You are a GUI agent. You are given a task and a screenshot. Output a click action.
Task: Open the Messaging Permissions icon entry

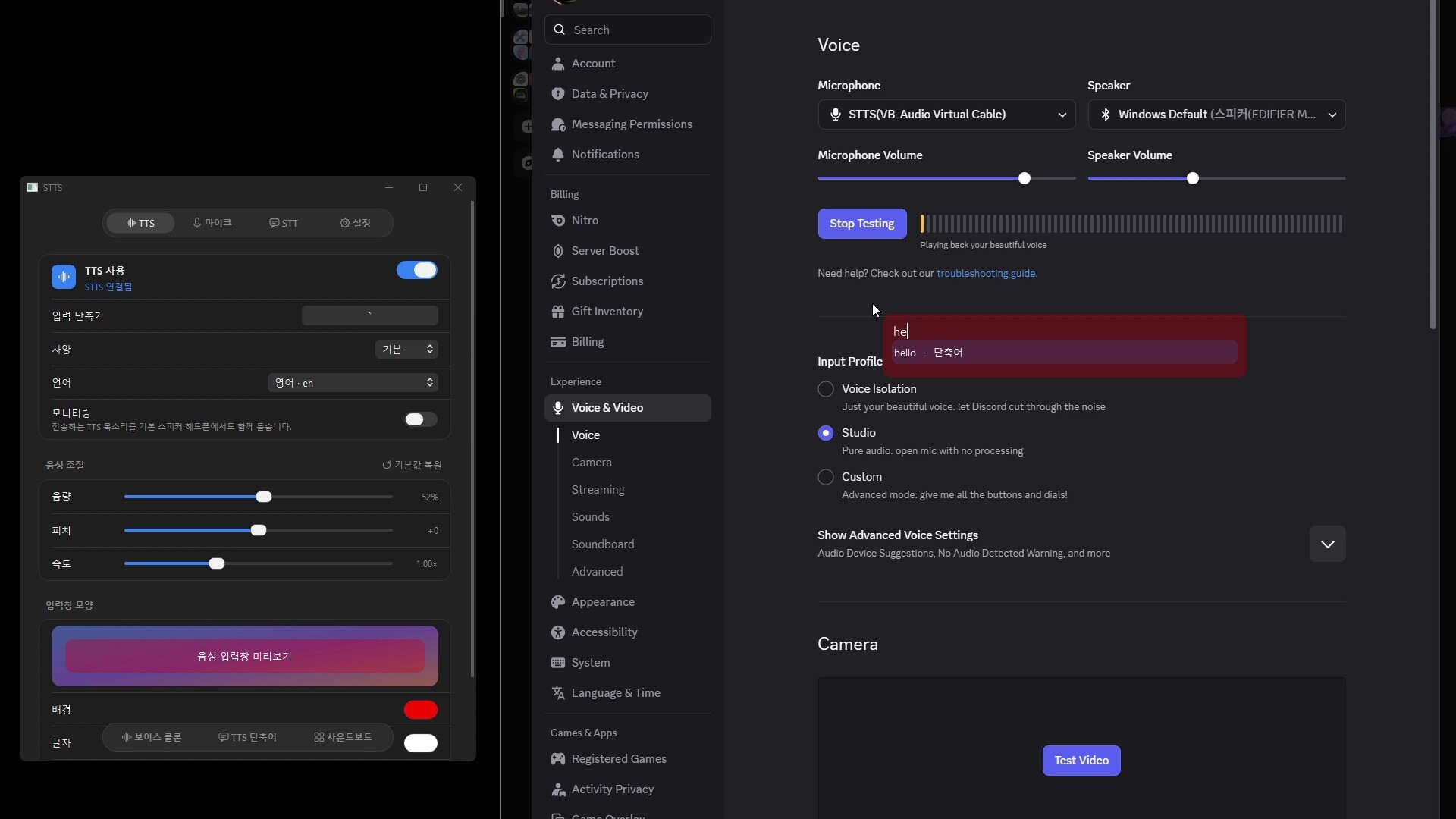tap(558, 124)
